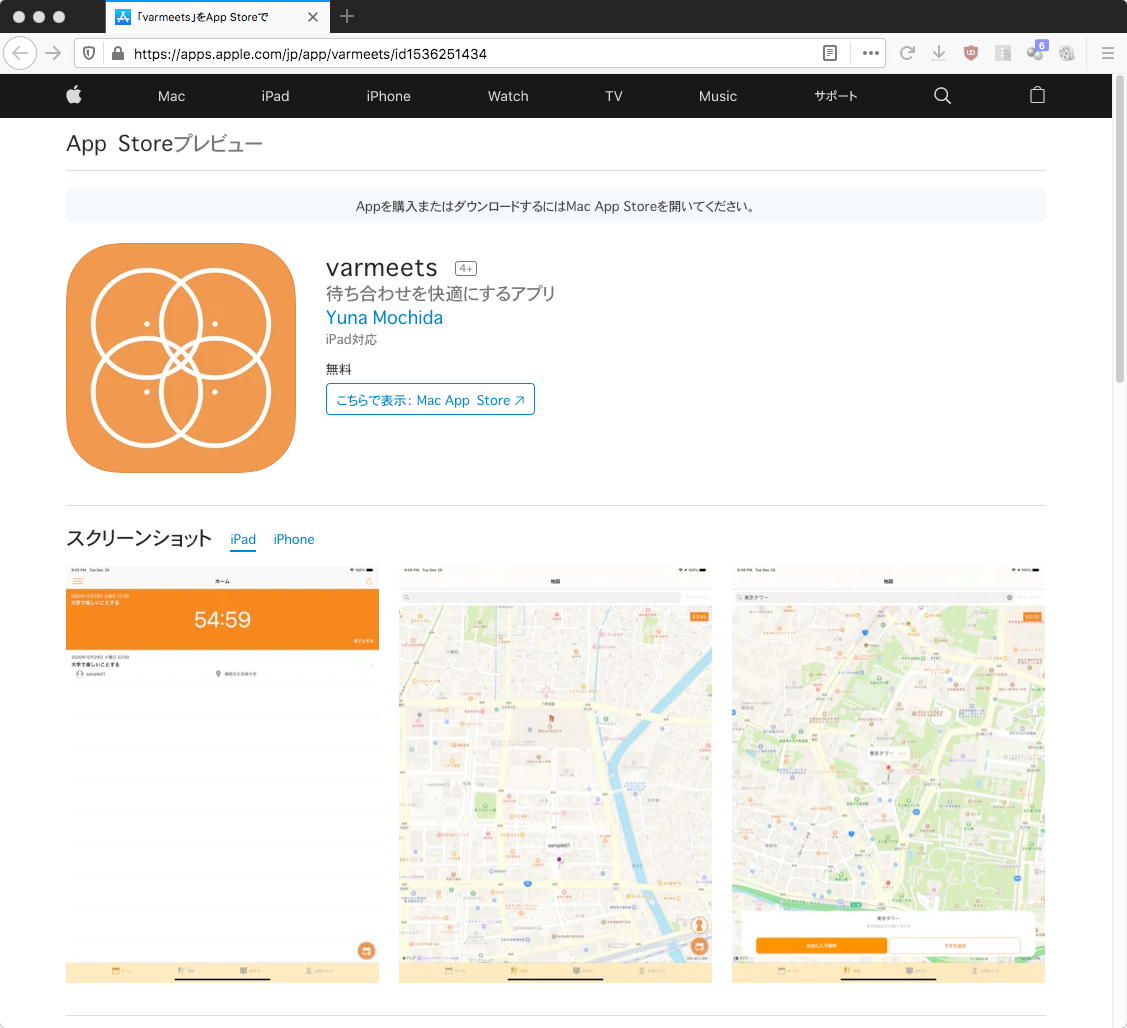Click the varmeets app title
The height and width of the screenshot is (1028, 1127).
[382, 268]
